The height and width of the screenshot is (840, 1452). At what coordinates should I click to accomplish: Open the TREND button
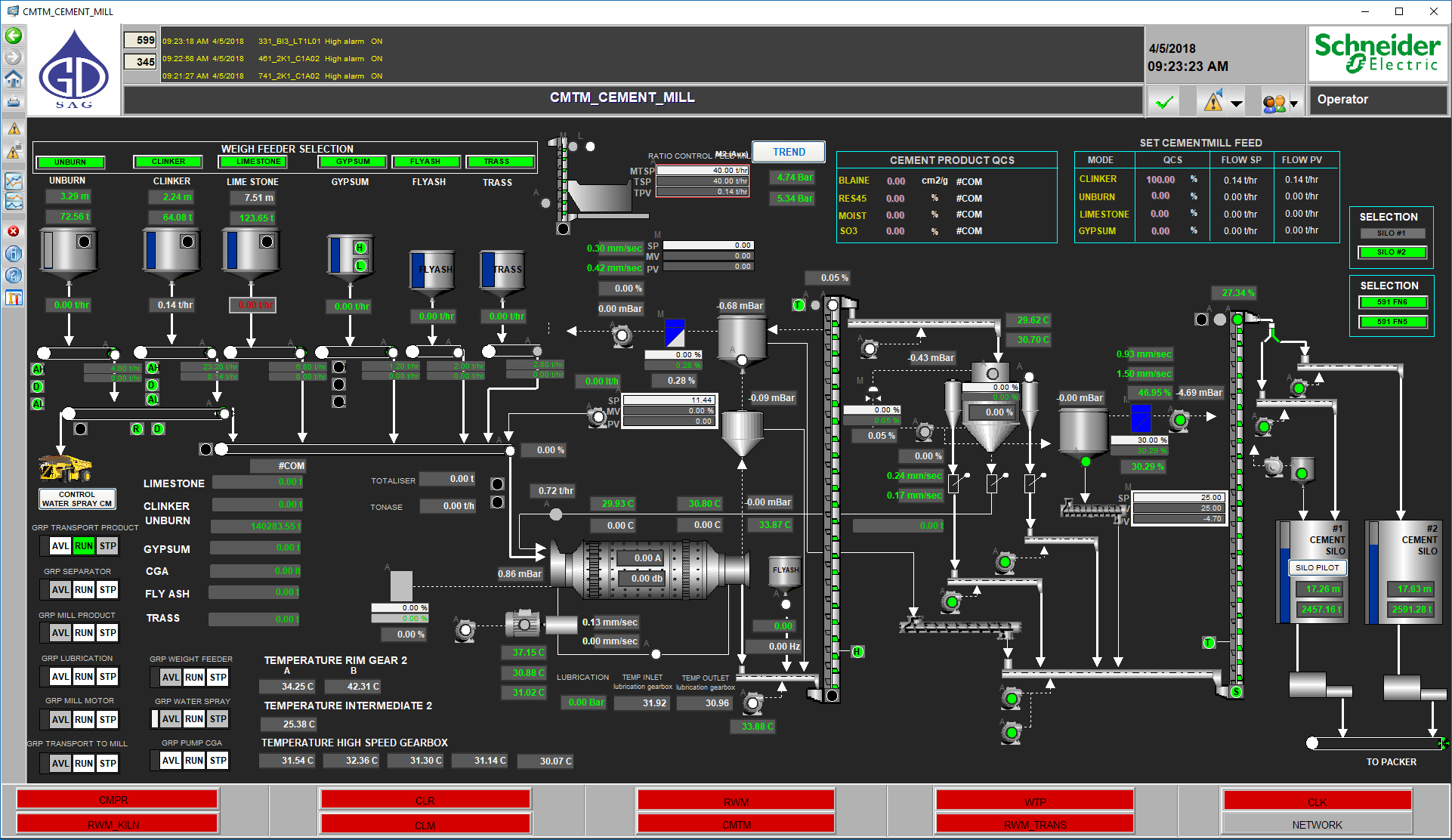point(789,152)
